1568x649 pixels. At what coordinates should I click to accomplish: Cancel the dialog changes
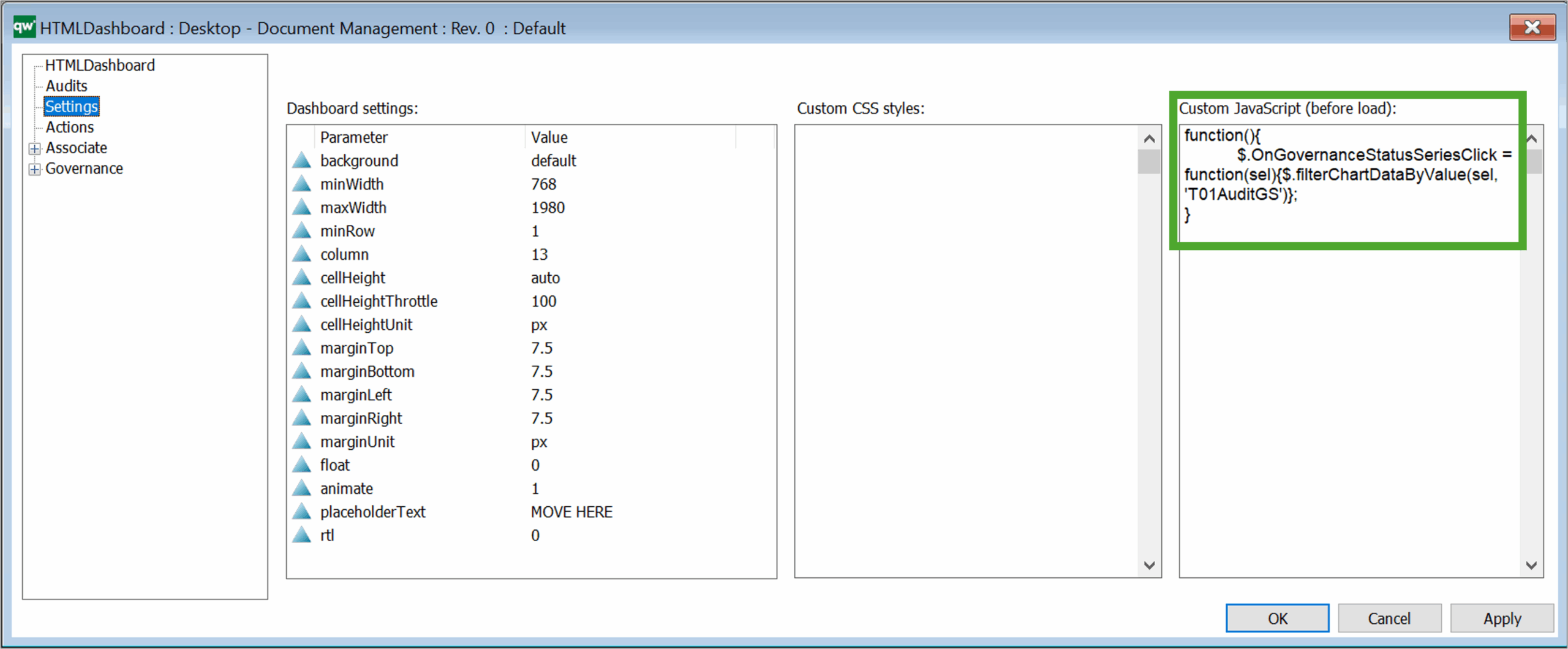pos(1389,618)
